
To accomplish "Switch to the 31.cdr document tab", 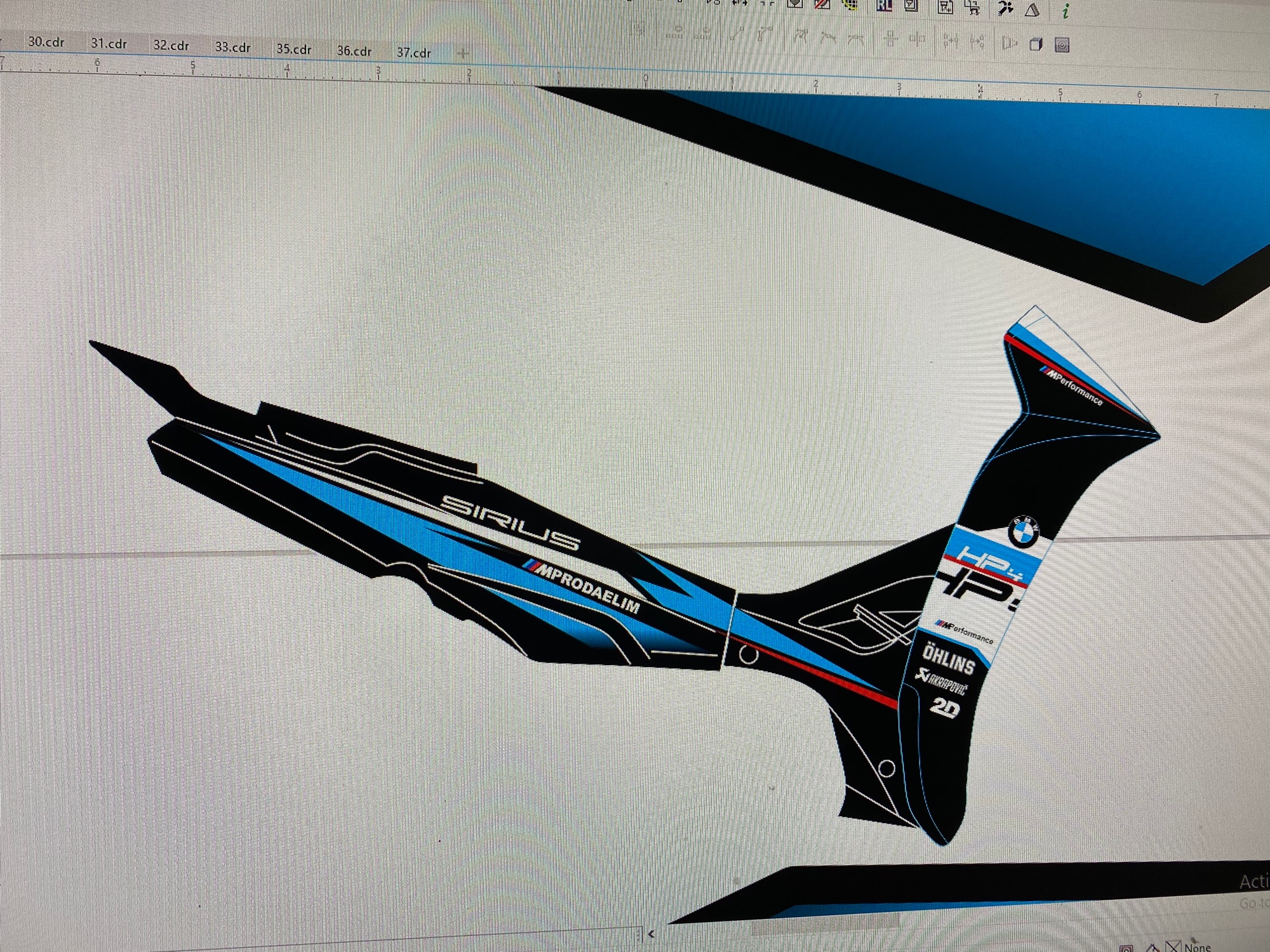I will tap(109, 44).
